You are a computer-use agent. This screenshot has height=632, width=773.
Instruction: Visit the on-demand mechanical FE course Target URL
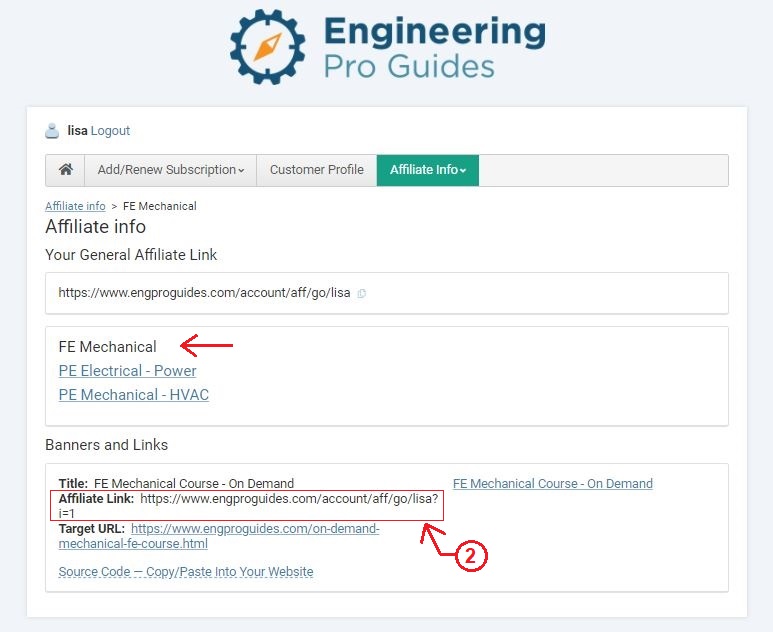[x=219, y=536]
